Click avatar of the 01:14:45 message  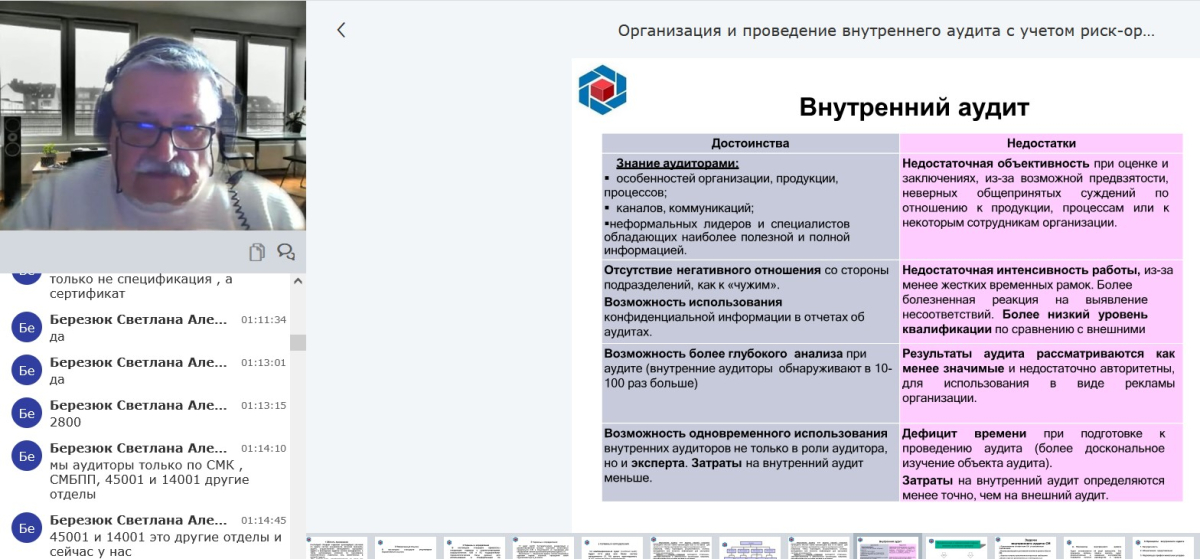tap(26, 527)
